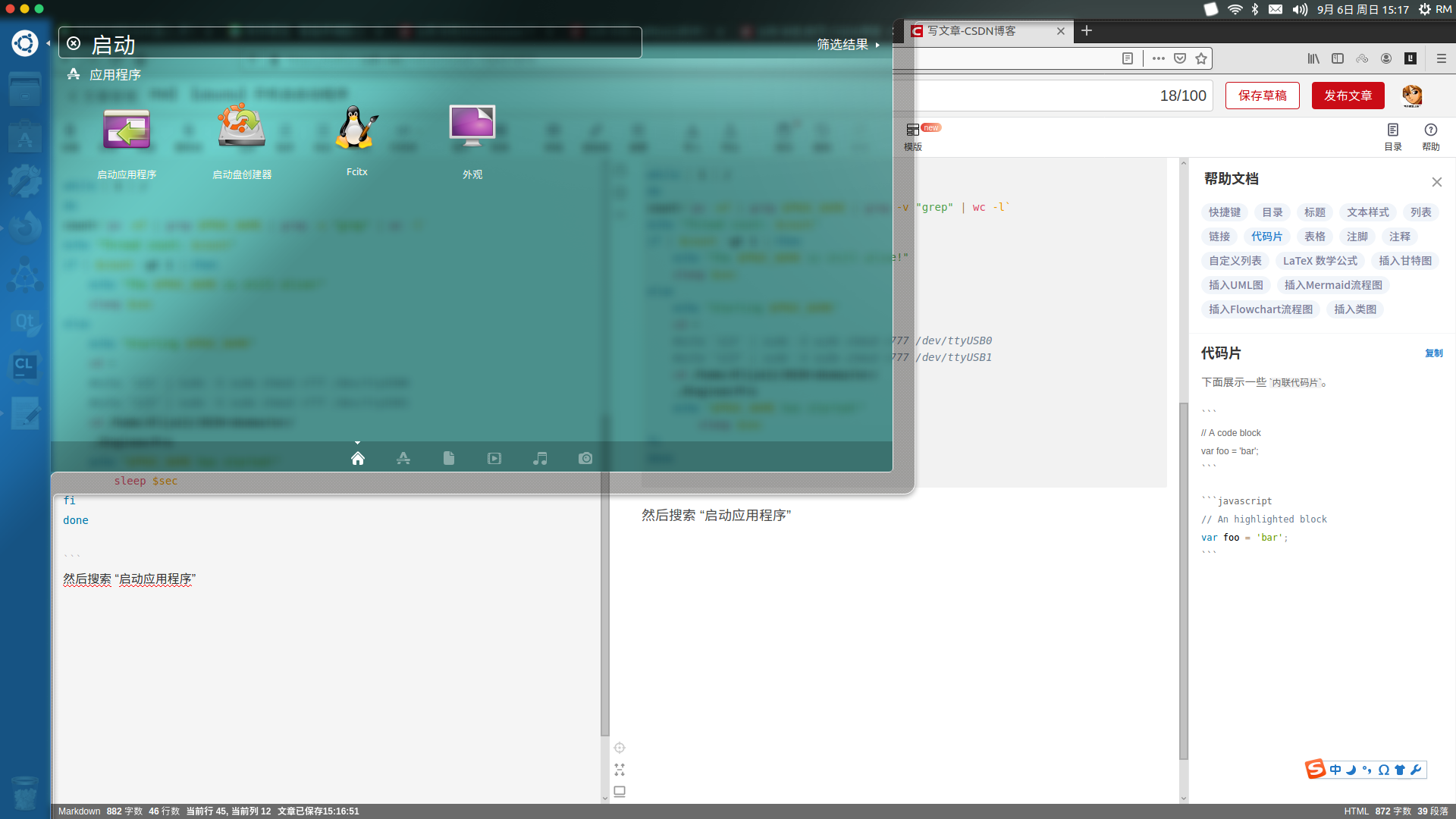Screen dimensions: 1456x819
Task: Click the preview pane vertical scrollbar
Action: point(1183,580)
